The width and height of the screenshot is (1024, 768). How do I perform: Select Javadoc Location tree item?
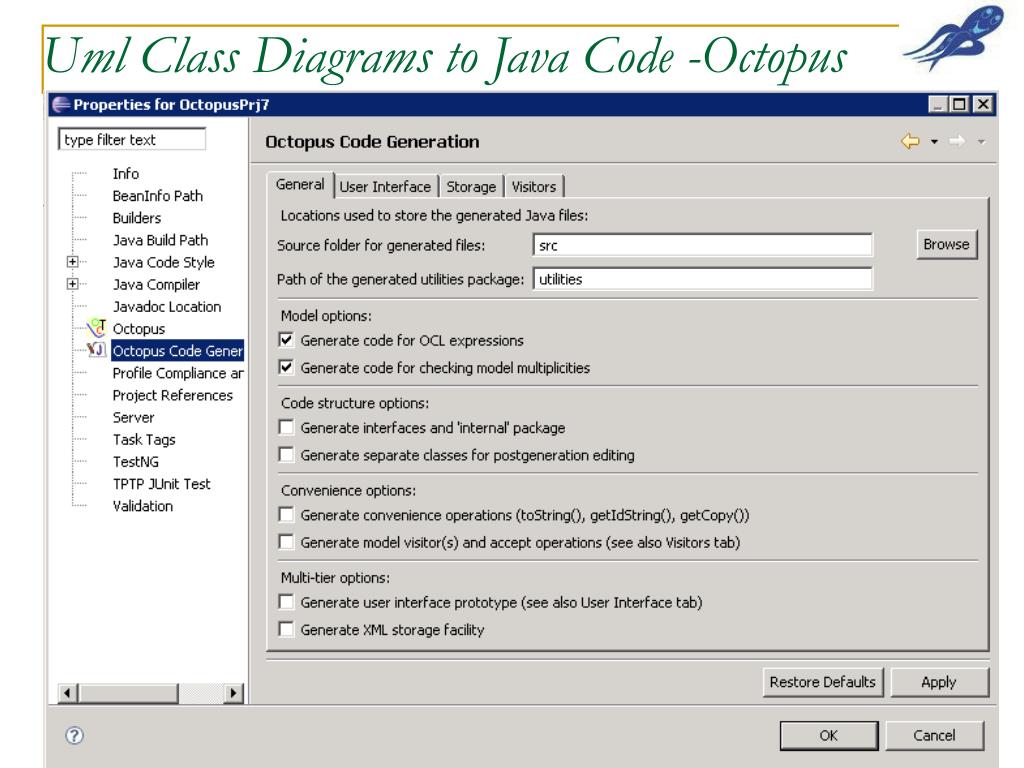[167, 307]
